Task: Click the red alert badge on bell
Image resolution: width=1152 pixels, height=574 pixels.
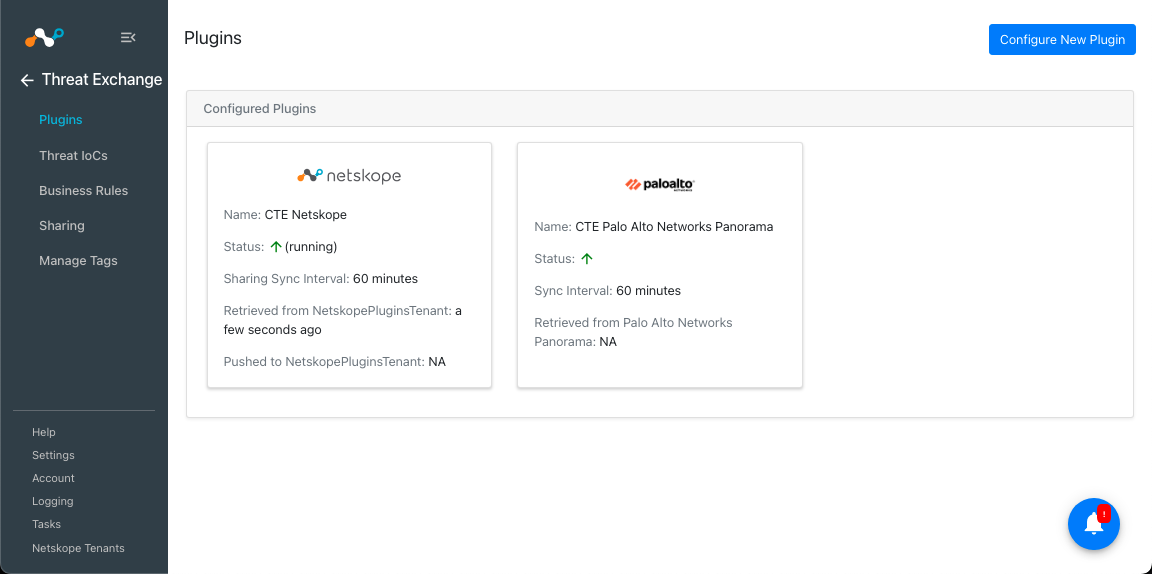Action: pos(1104,514)
